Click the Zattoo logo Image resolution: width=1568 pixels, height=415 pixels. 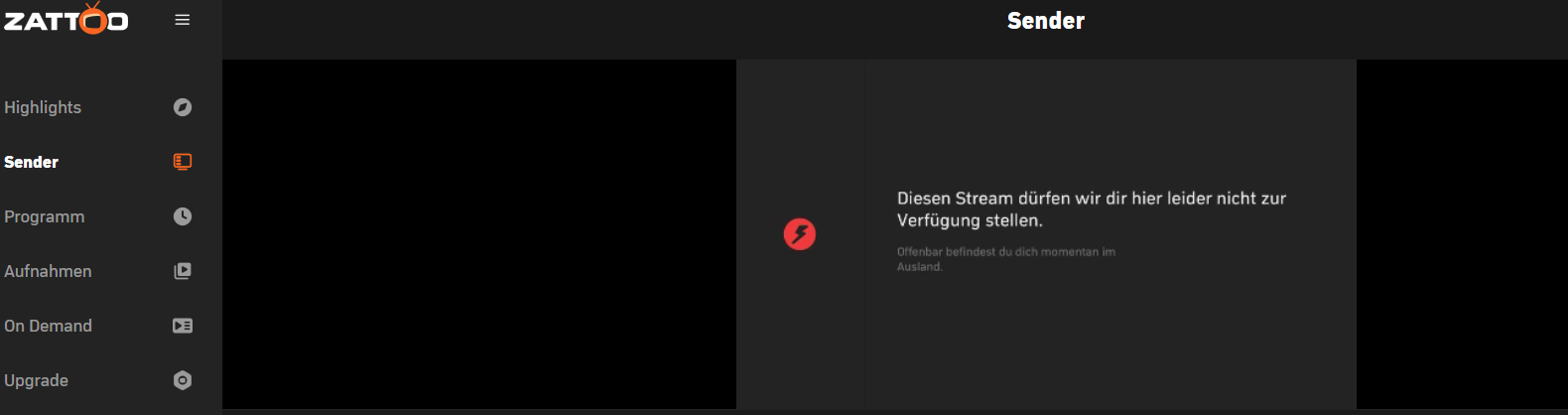pos(65,19)
